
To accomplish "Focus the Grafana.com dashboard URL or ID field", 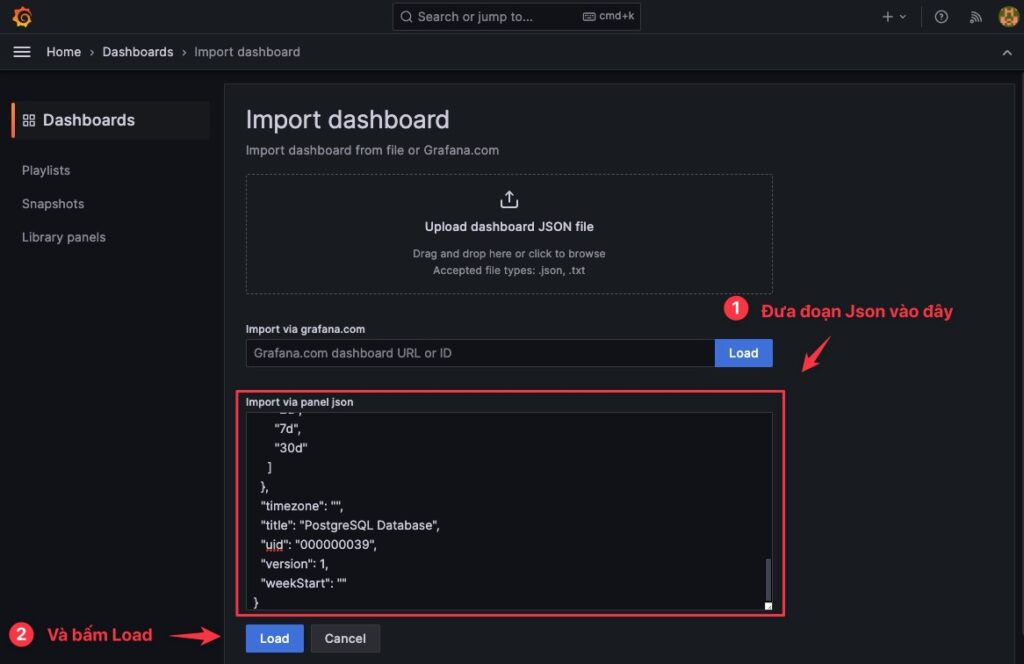I will [480, 353].
